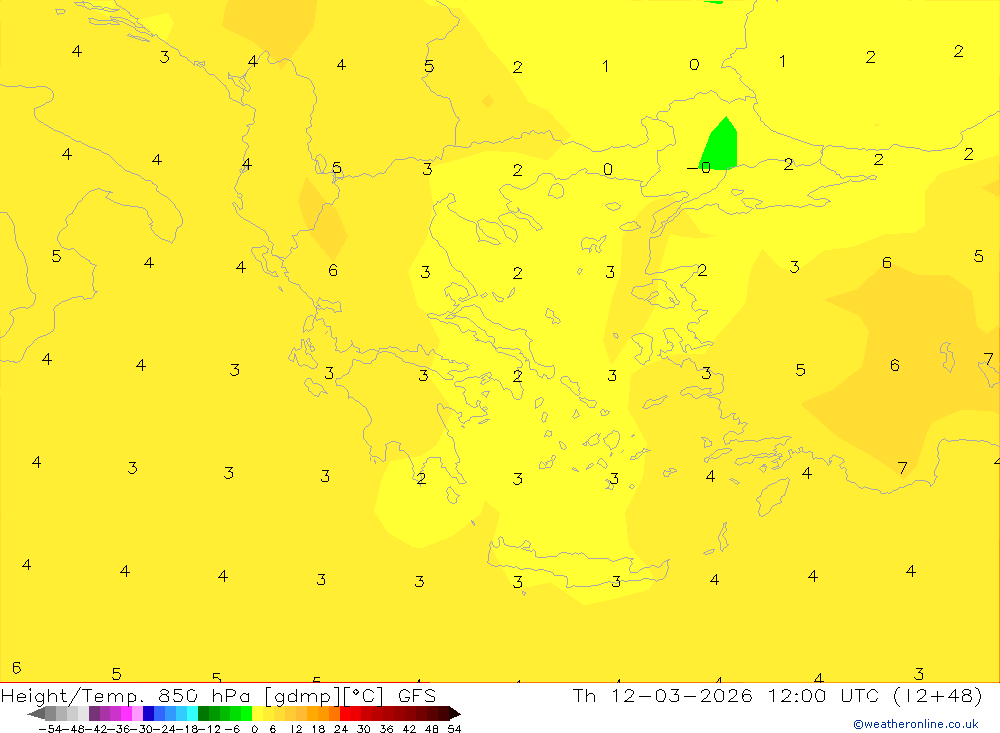The height and width of the screenshot is (733, 1000).
Task: Click the Height/Temp. 850 hPa title
Action: [x=125, y=695]
